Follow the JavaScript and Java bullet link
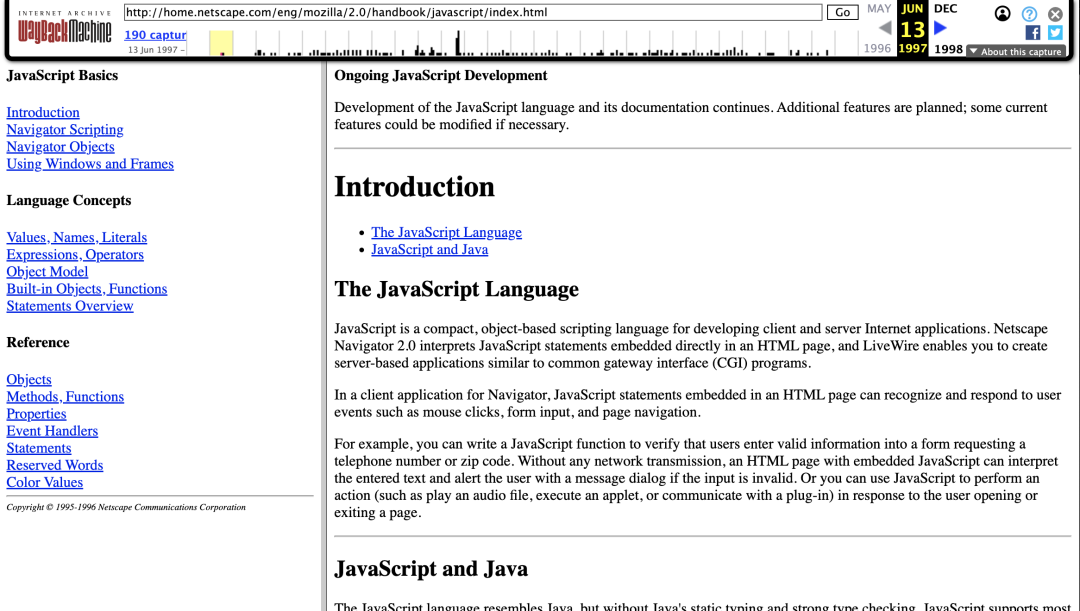The width and height of the screenshot is (1080, 611). (x=430, y=249)
